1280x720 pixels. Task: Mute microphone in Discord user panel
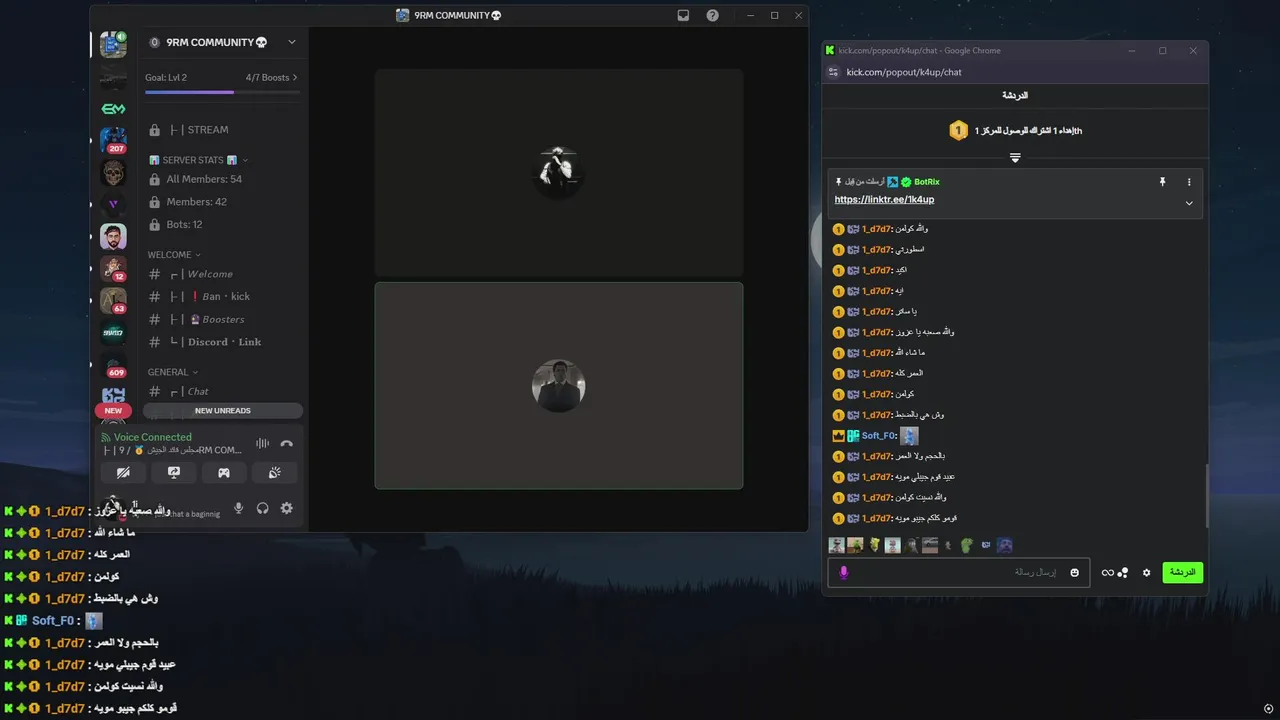[238, 508]
